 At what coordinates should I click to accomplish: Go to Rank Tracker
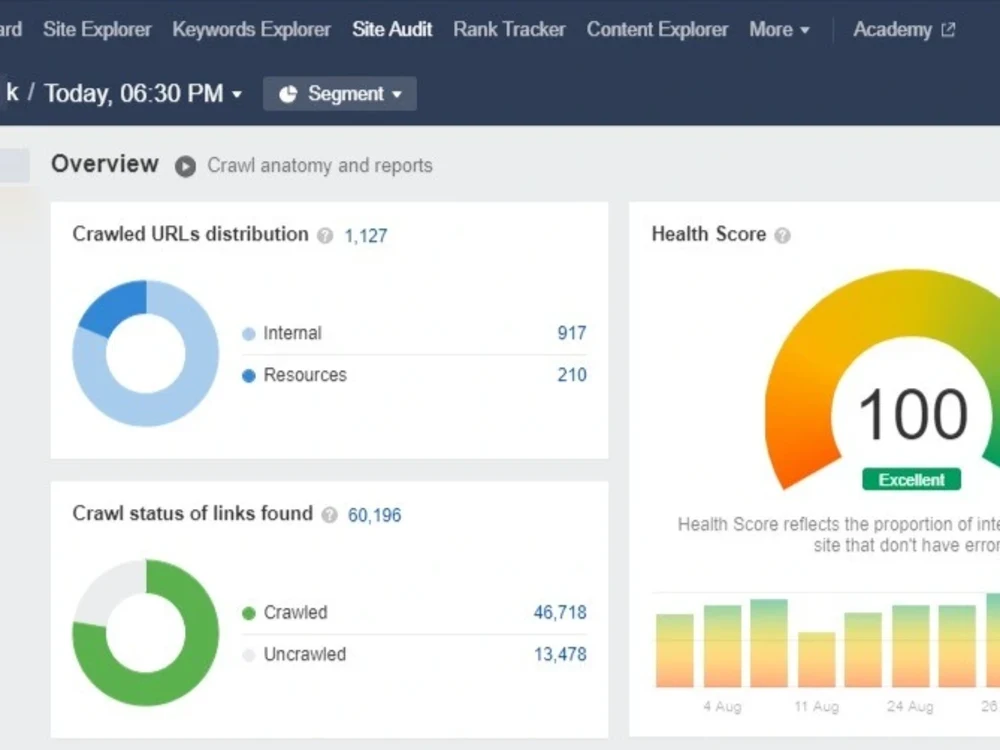509,29
